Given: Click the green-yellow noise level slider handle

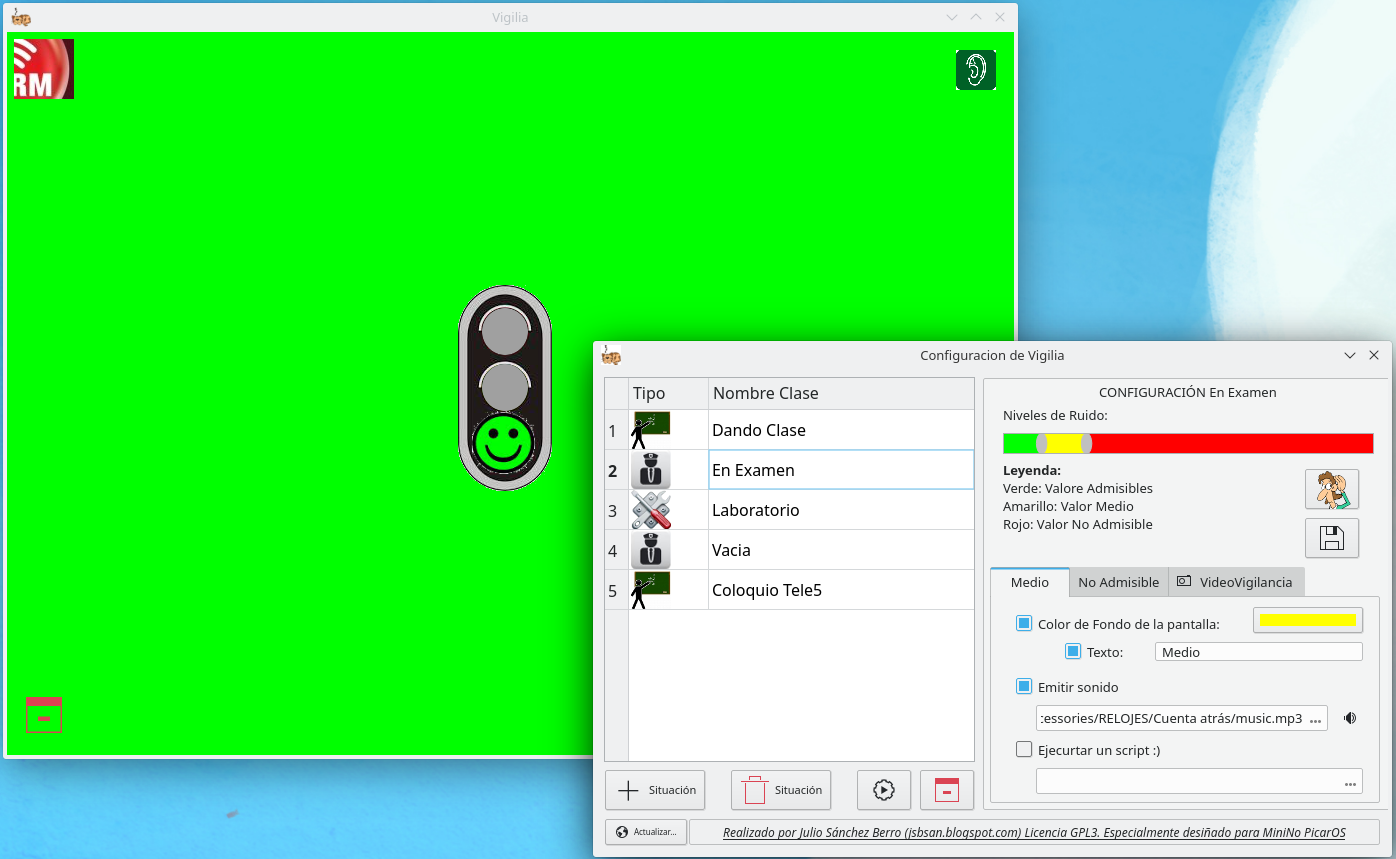Looking at the screenshot, I should (1041, 443).
